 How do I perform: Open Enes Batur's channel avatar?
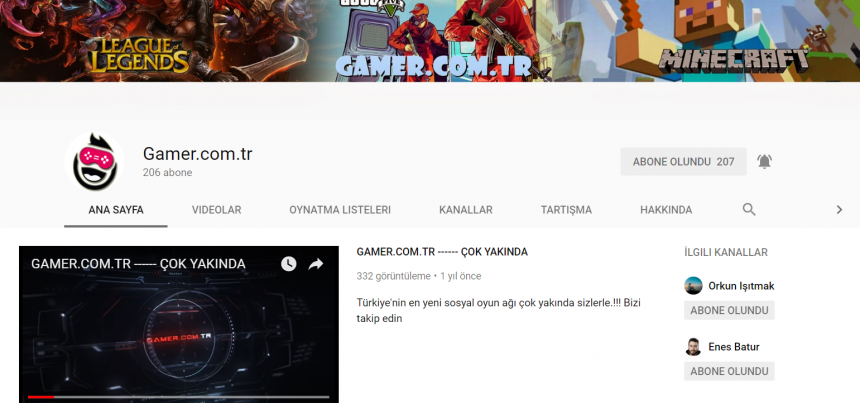pos(693,347)
